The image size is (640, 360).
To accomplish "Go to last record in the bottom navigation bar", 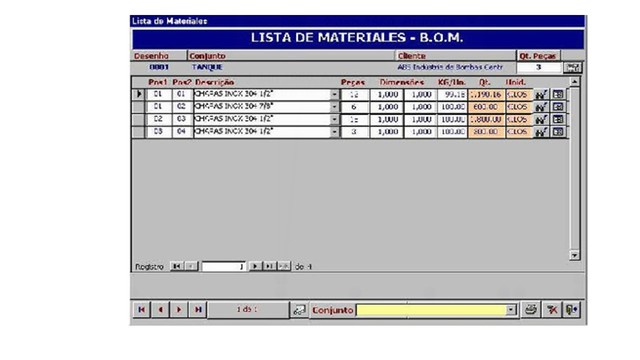I will (x=198, y=310).
